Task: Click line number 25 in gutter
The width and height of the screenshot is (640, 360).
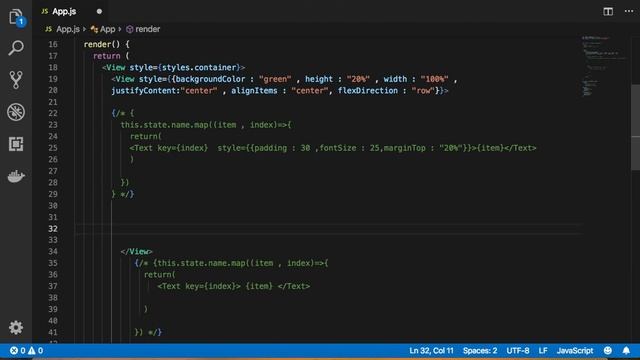Action: click(53, 148)
